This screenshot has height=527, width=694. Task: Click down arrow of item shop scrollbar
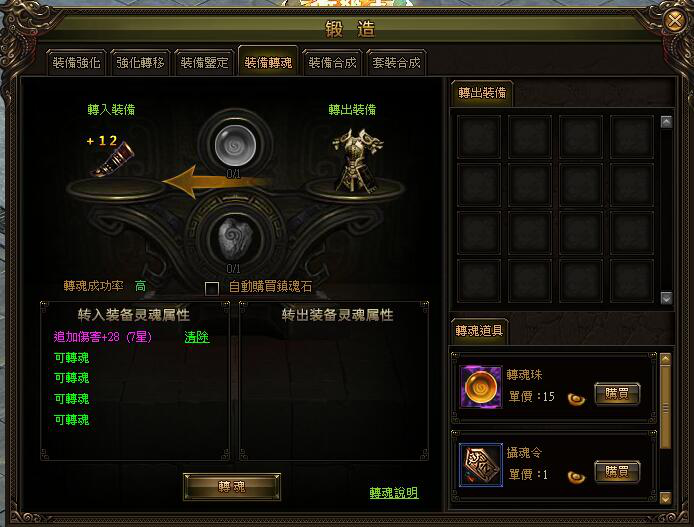[665, 498]
